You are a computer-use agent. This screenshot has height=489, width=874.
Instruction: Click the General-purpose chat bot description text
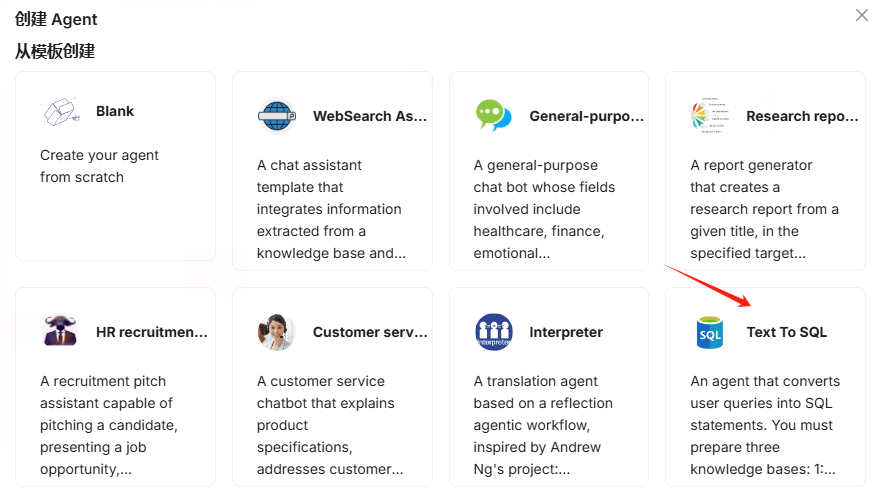point(545,209)
